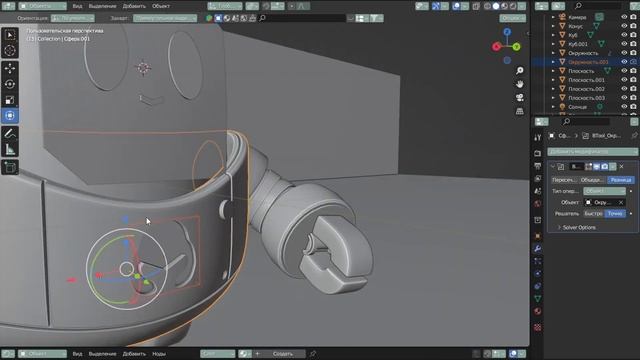Open the Output properties tab icon
Image resolution: width=640 pixels, height=360 pixels.
(538, 166)
